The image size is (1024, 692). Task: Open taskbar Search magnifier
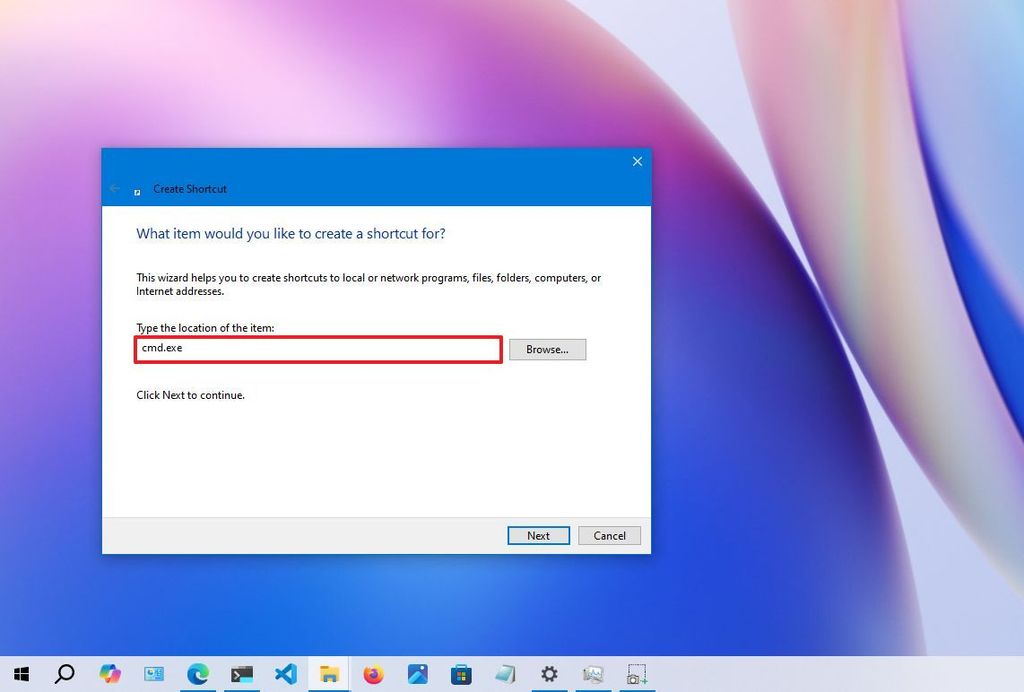point(65,674)
